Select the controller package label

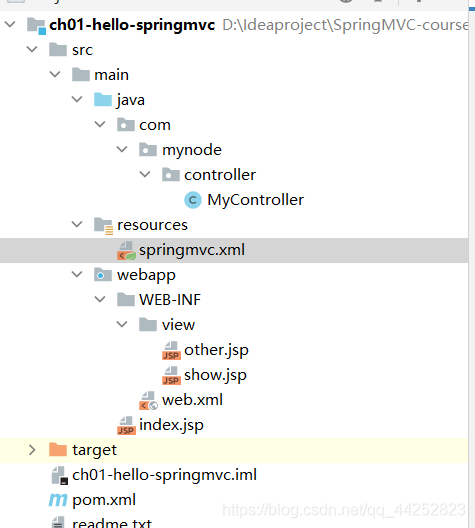click(x=220, y=175)
